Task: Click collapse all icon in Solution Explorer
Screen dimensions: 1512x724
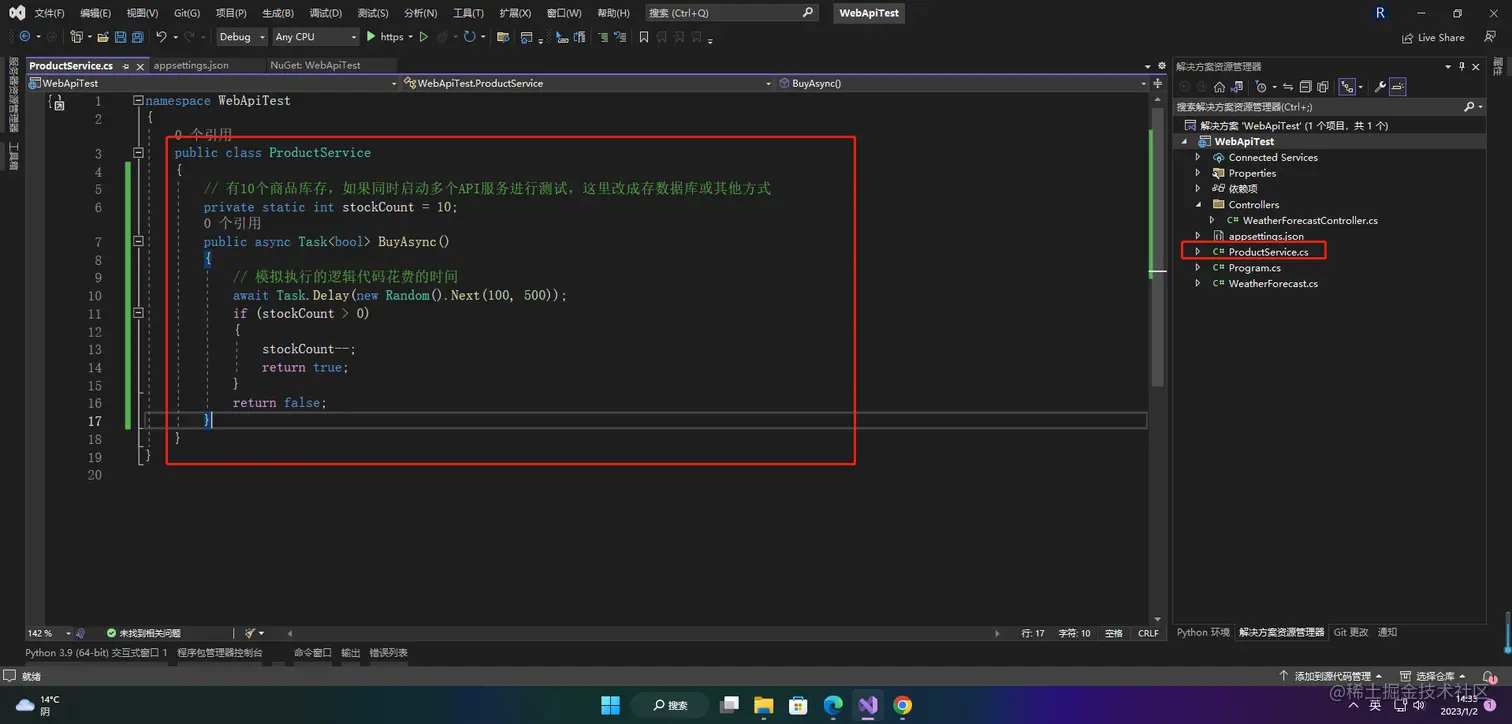Action: coord(1306,87)
